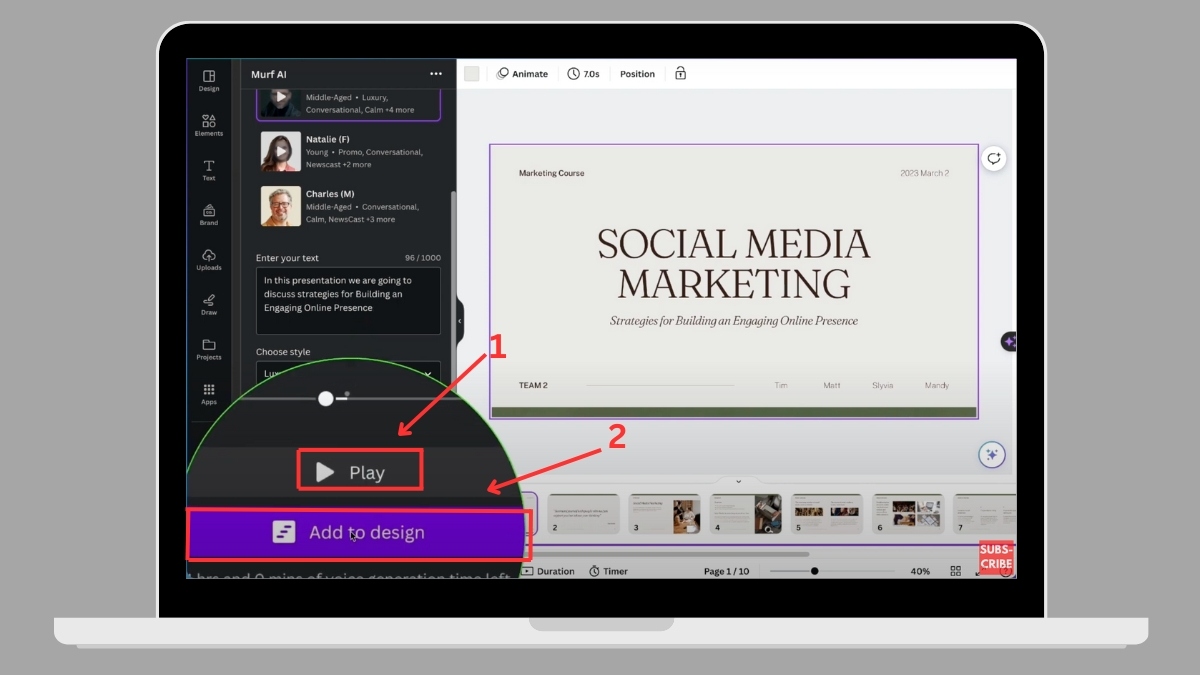Select the Text tool in sidebar
Screen dimensions: 1200x675
point(209,170)
